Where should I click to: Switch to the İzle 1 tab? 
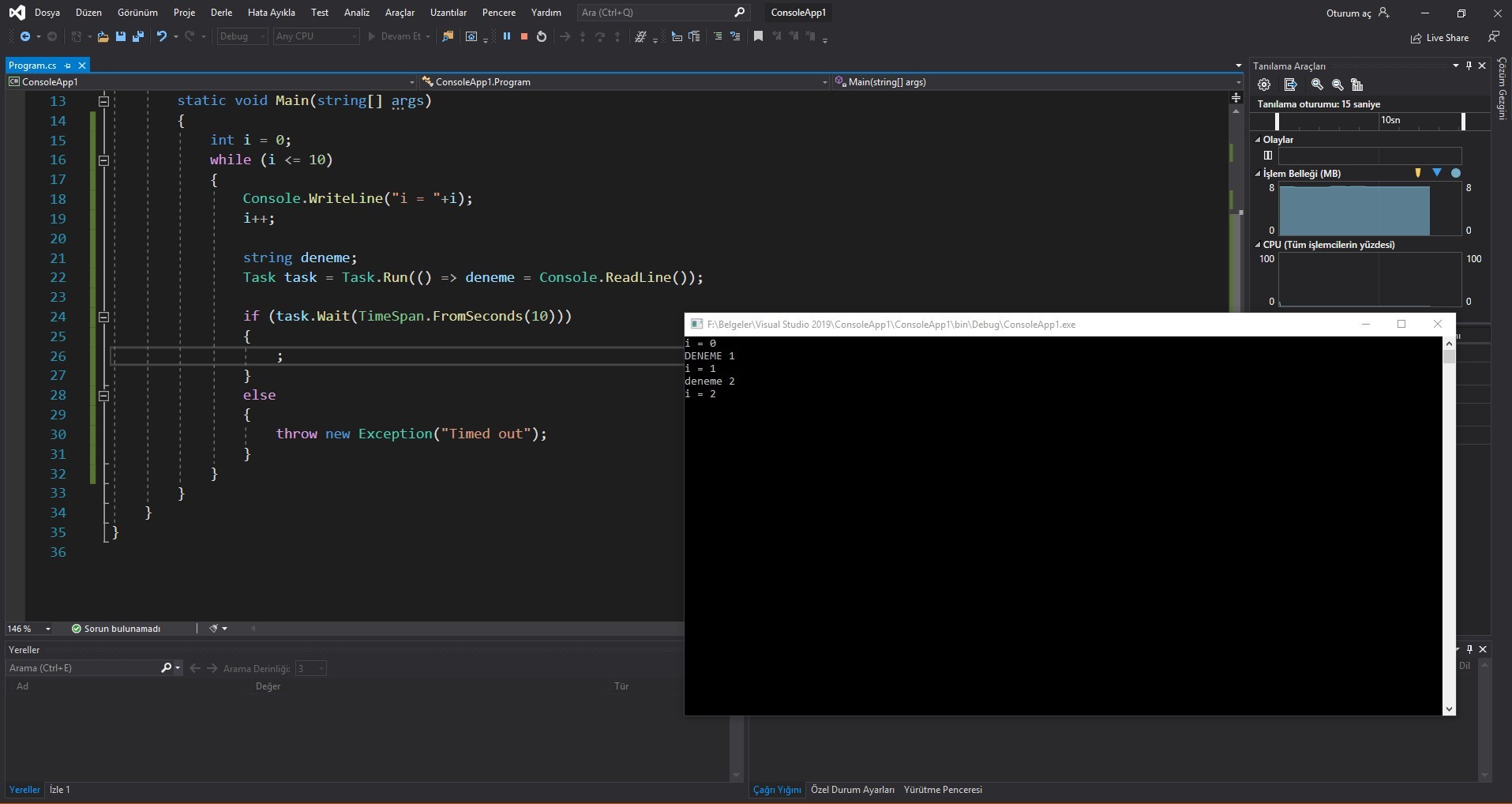[x=60, y=790]
